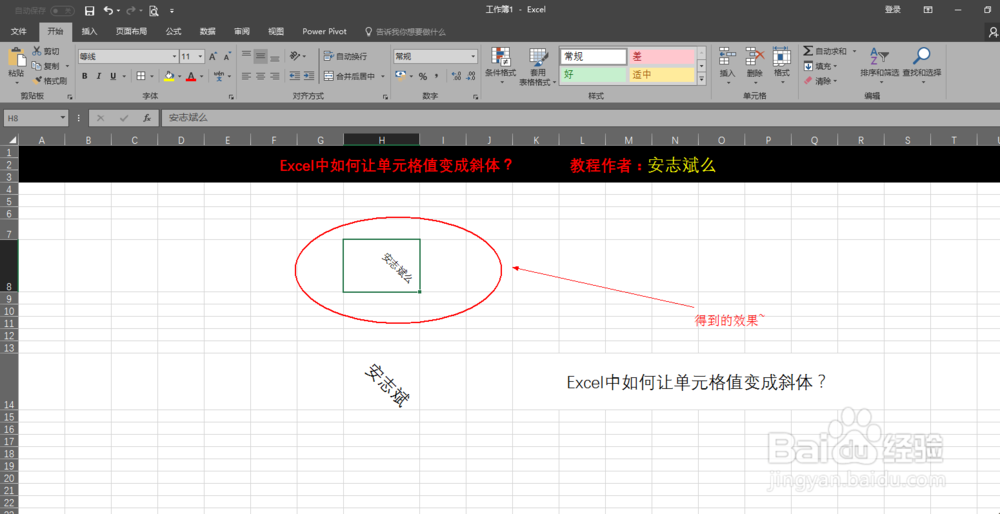Click the Paste (粘贴) clipboard icon
Screen dimensions: 1000x514
click(16, 59)
